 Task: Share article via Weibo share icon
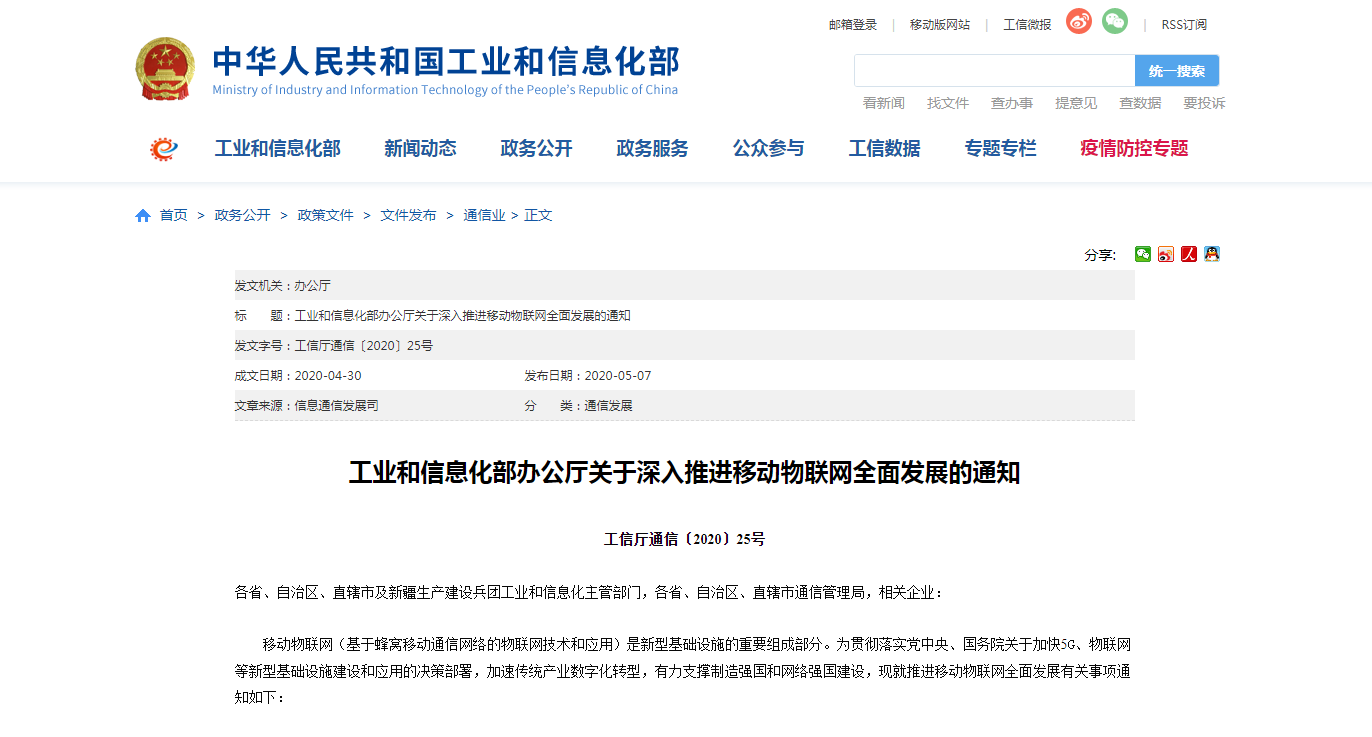point(1166,254)
